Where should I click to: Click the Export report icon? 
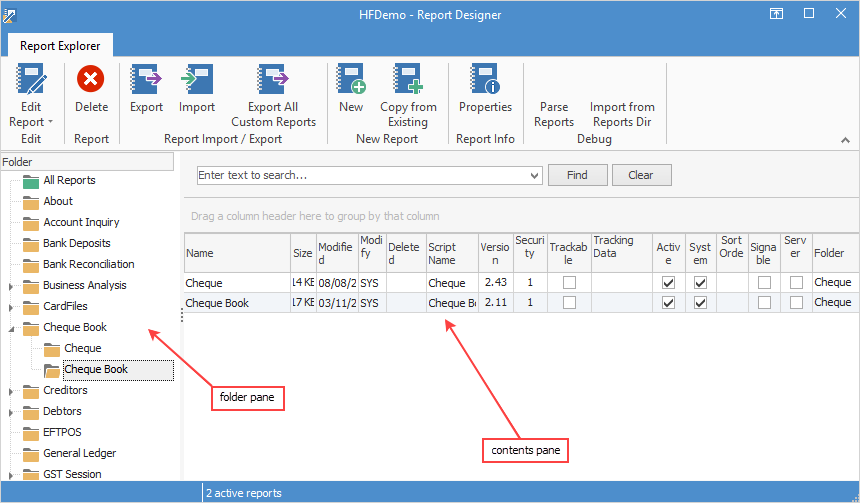(x=146, y=79)
